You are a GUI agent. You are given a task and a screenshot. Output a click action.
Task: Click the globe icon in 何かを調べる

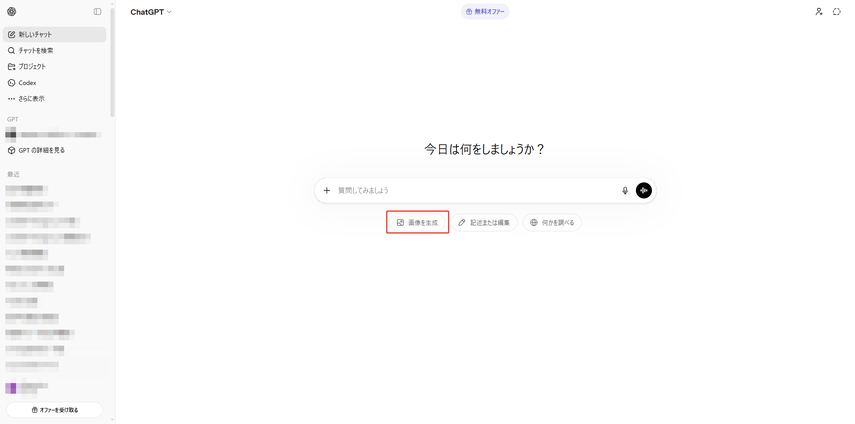click(534, 222)
